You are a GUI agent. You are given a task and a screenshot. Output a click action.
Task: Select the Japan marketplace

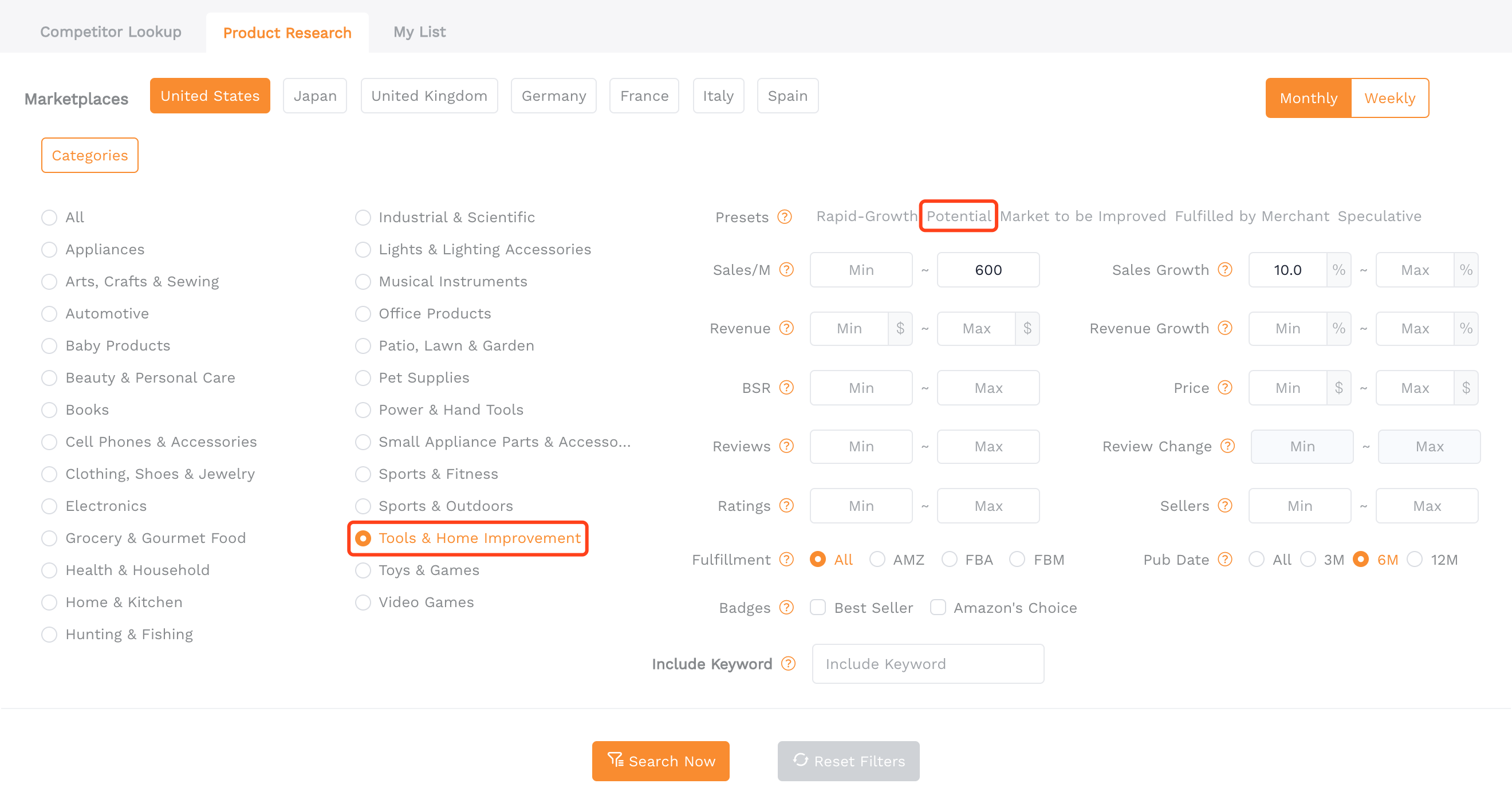coord(315,96)
